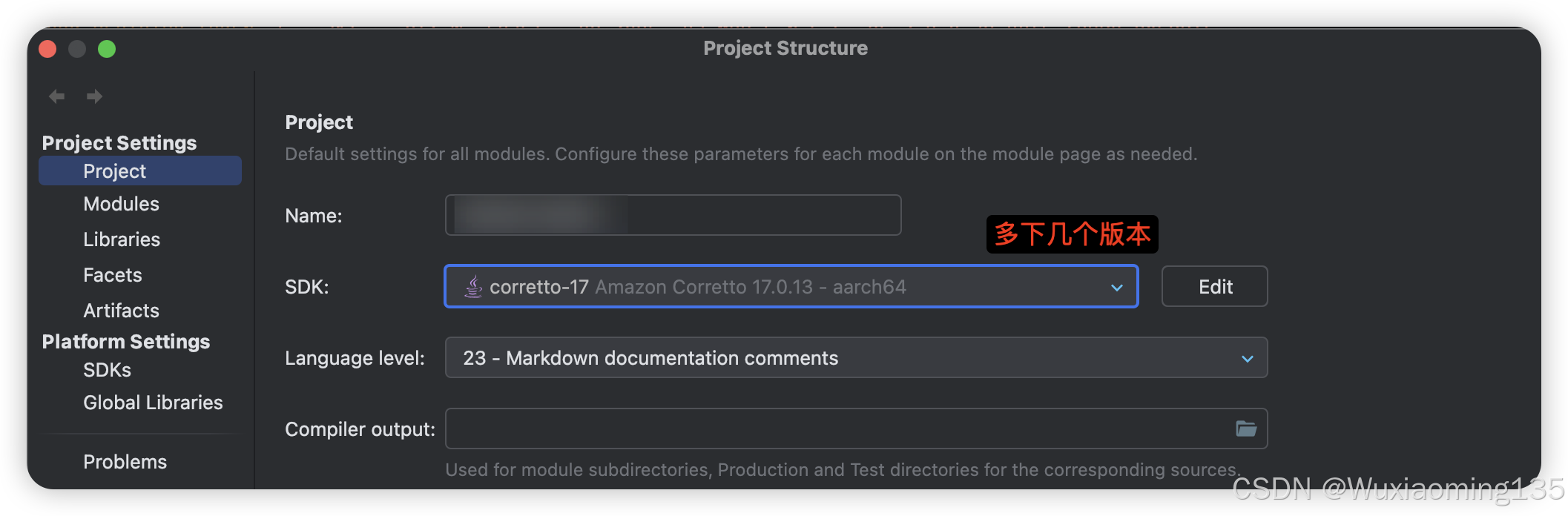Select Modules in Project Settings
This screenshot has height=516, width=1568.
click(121, 203)
